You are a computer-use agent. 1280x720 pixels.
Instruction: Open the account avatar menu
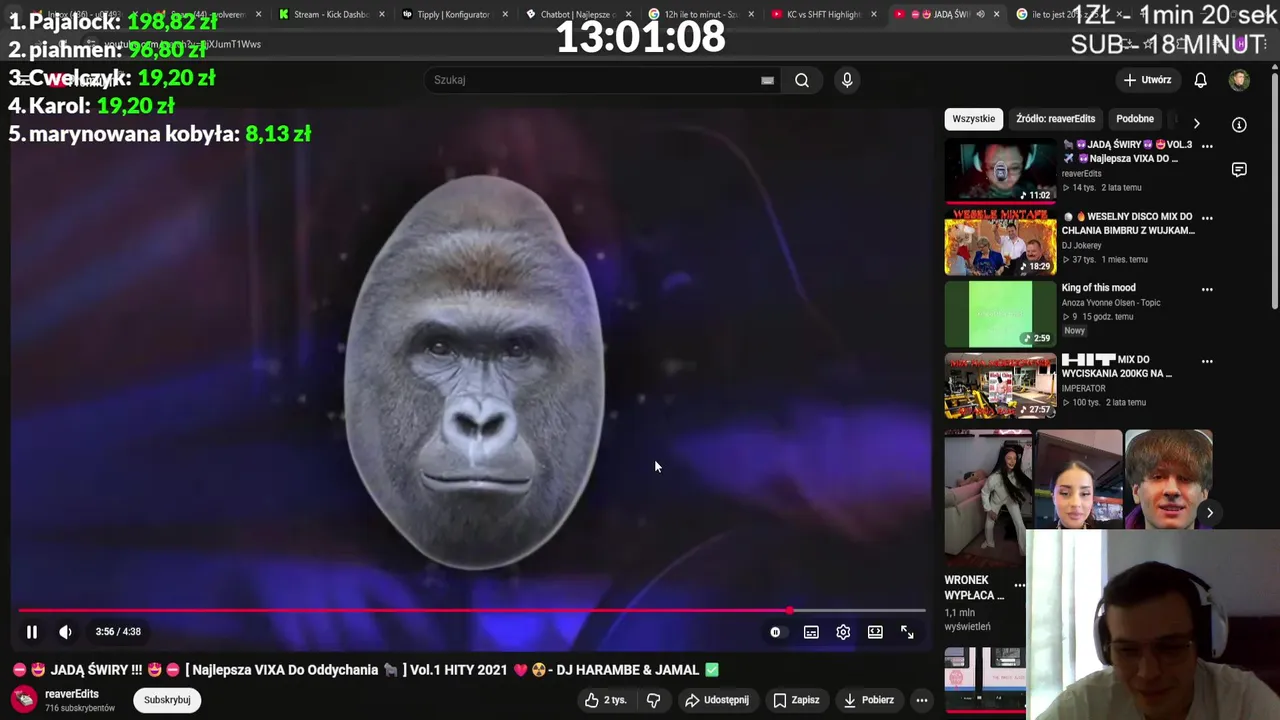click(x=1239, y=80)
